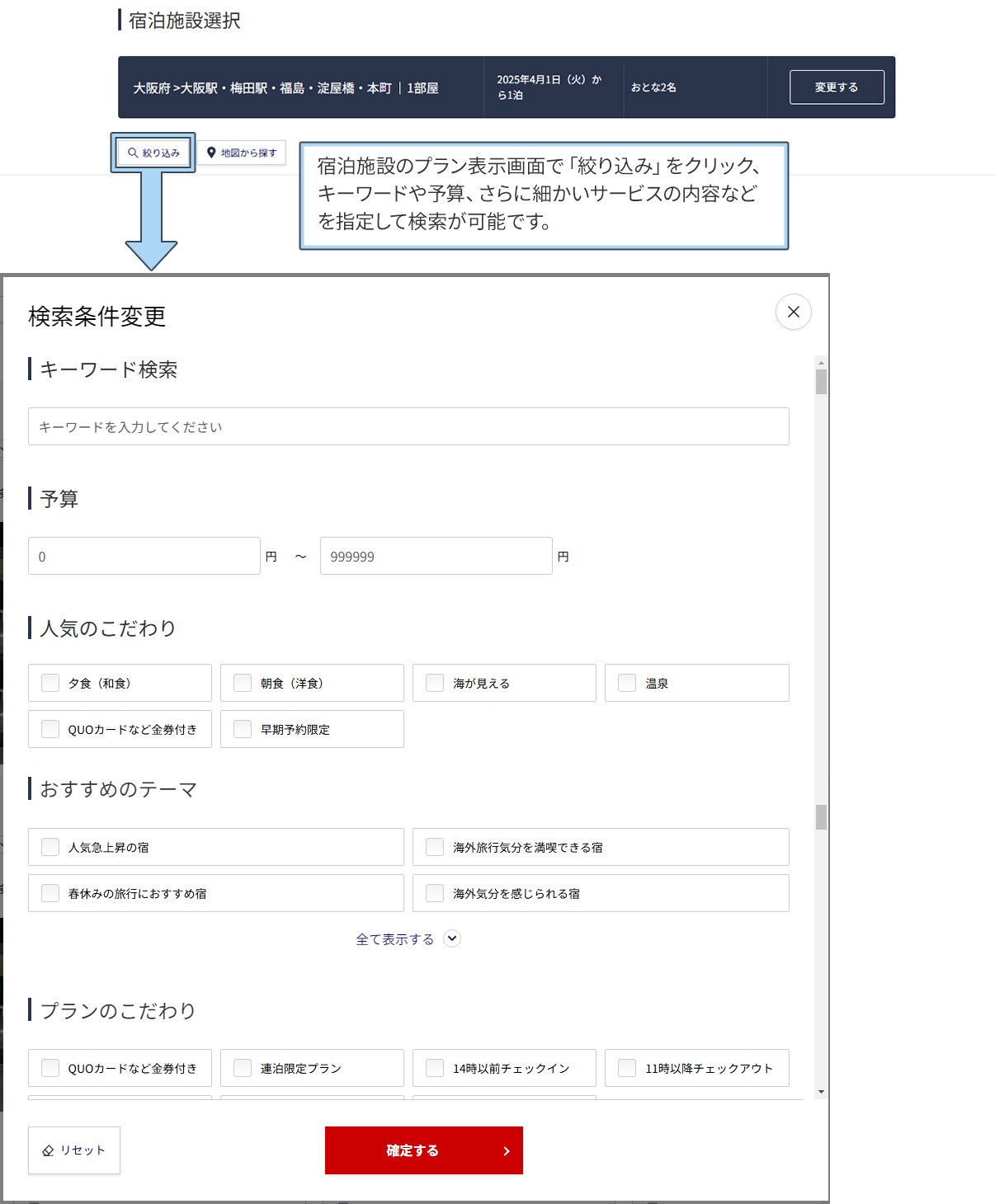Click the dialog scrollbar down arrow
This screenshot has width=995, height=1204.
point(821,1092)
